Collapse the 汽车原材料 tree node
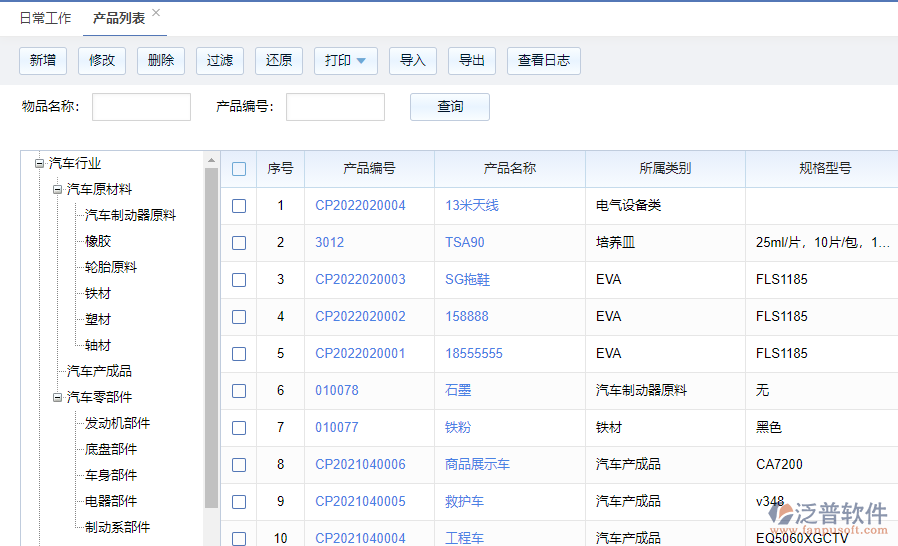Screen dimensions: 898x546 [57, 189]
